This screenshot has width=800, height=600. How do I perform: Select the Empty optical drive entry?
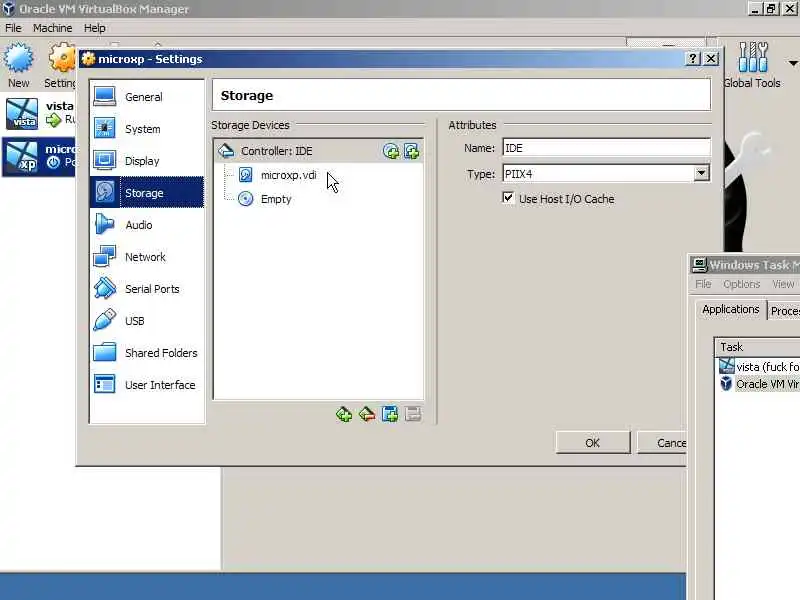(276, 199)
